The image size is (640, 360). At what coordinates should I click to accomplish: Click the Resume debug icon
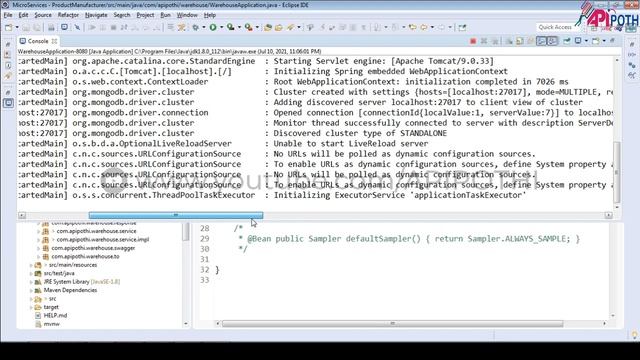pyautogui.click(x=92, y=27)
